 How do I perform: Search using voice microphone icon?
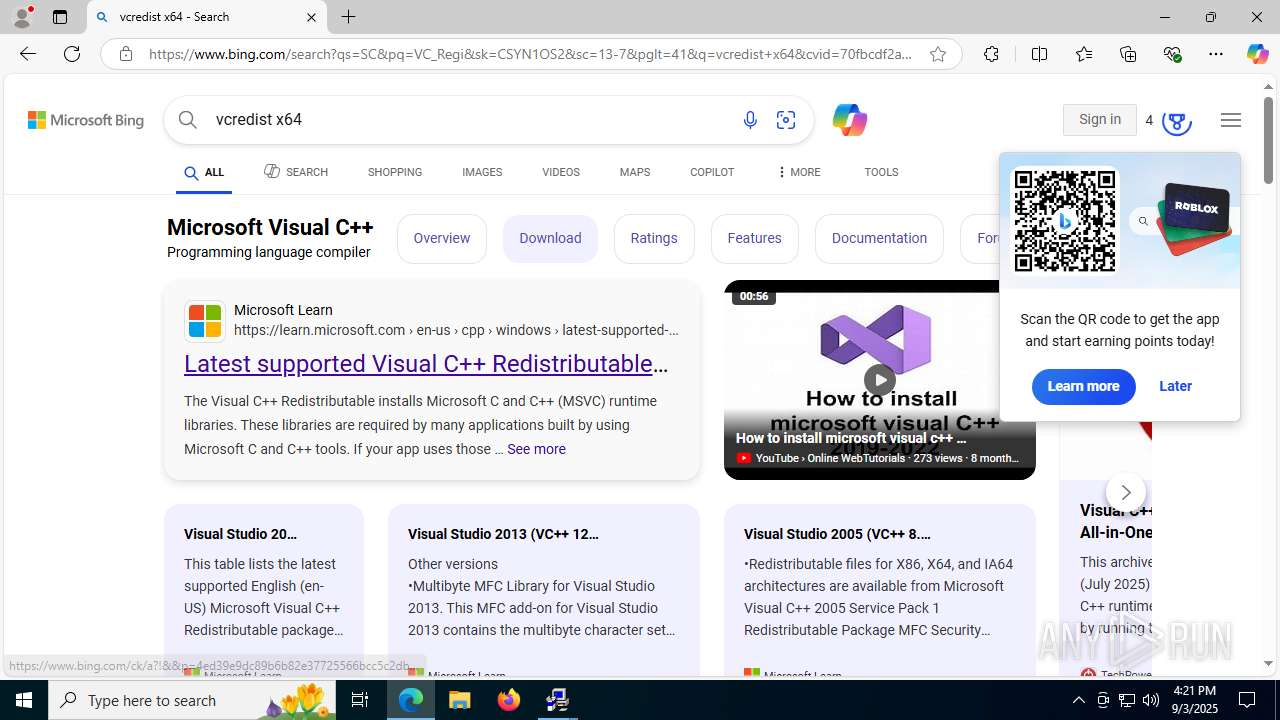[750, 120]
